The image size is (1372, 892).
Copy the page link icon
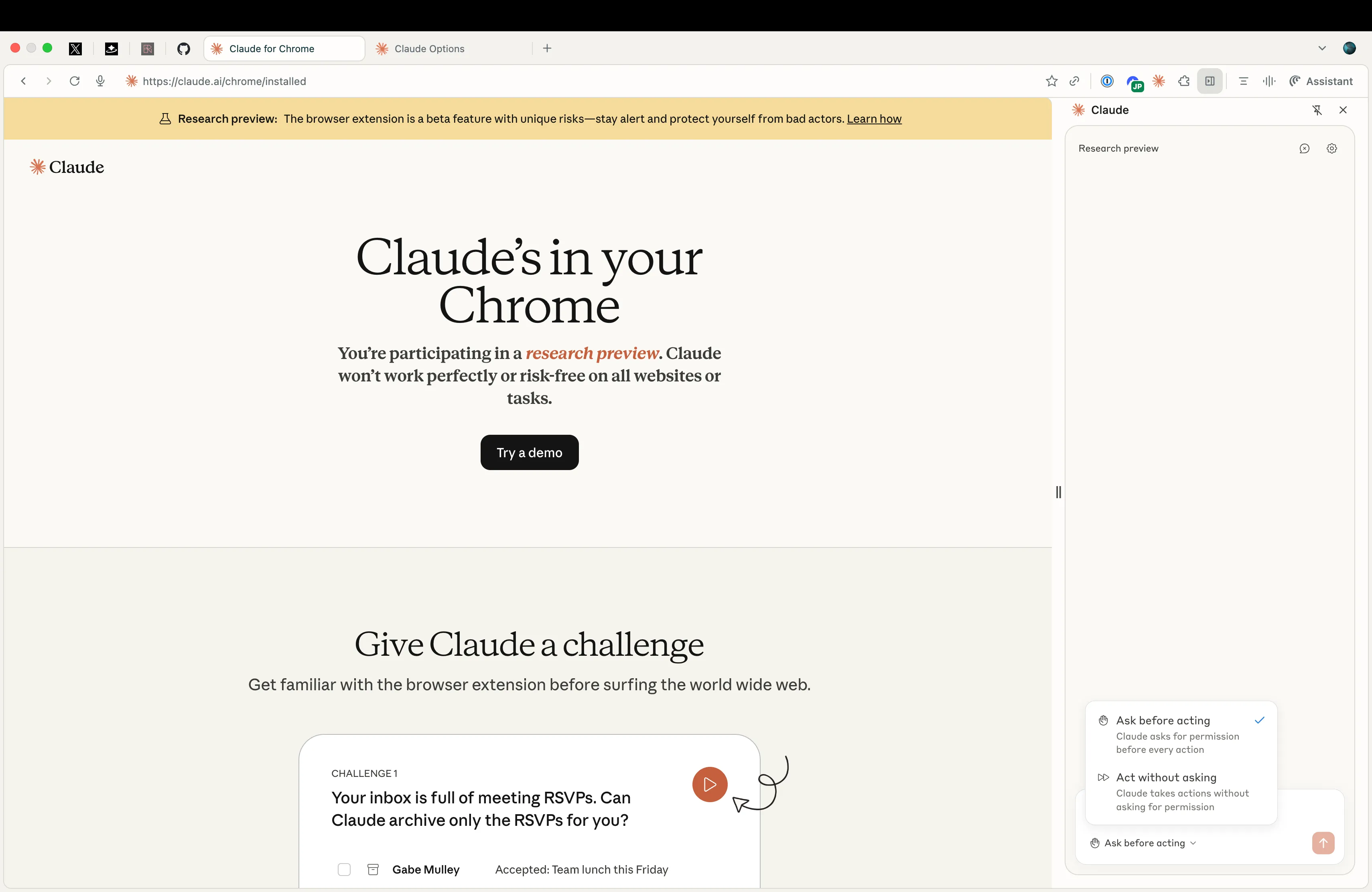pos(1074,81)
